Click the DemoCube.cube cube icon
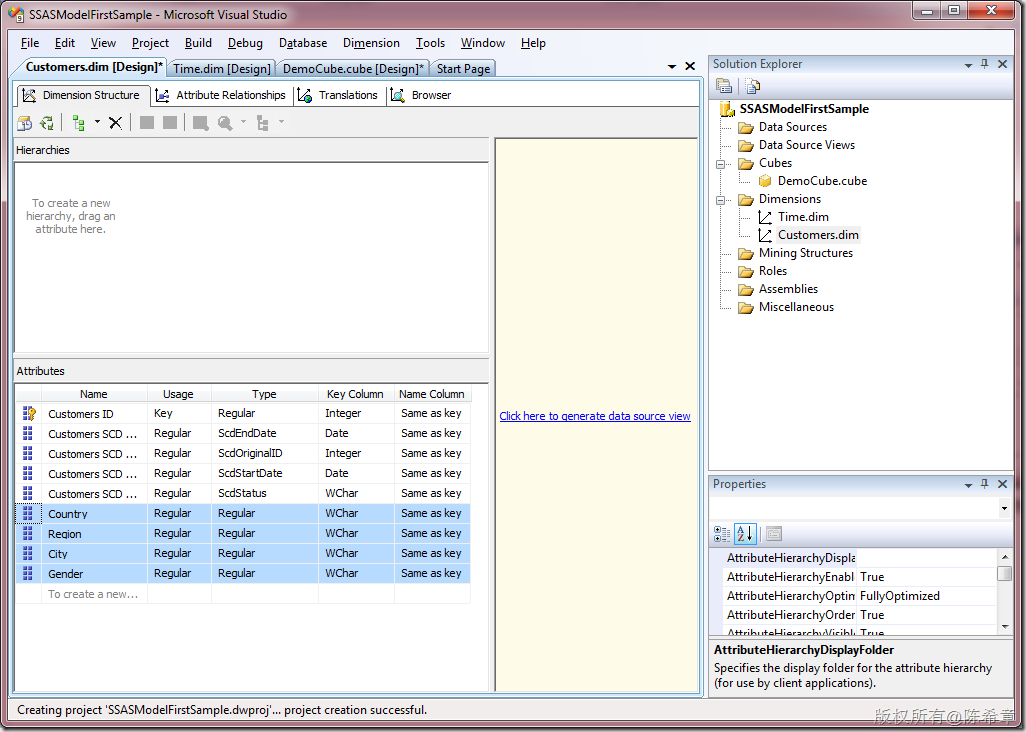 765,181
